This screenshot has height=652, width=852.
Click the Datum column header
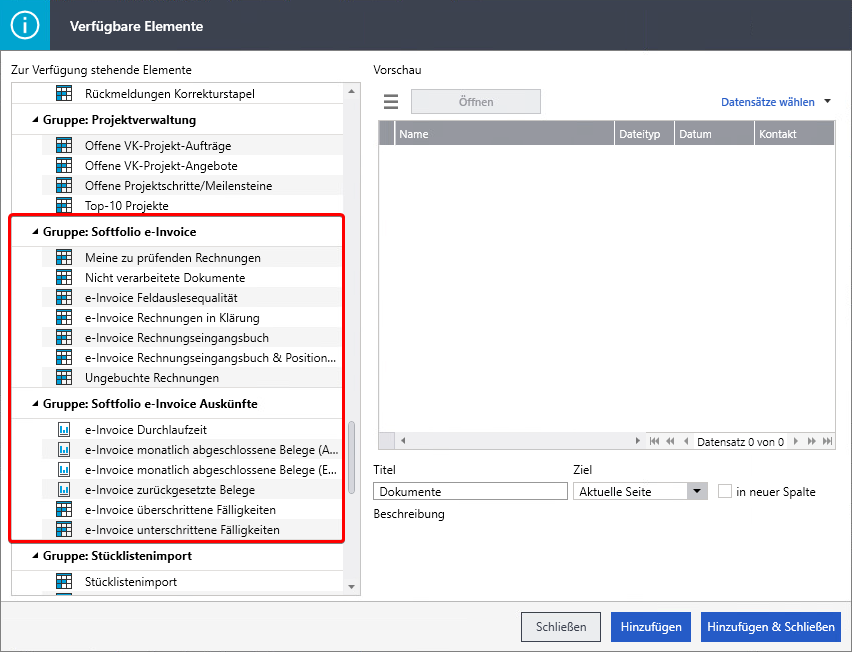click(695, 134)
